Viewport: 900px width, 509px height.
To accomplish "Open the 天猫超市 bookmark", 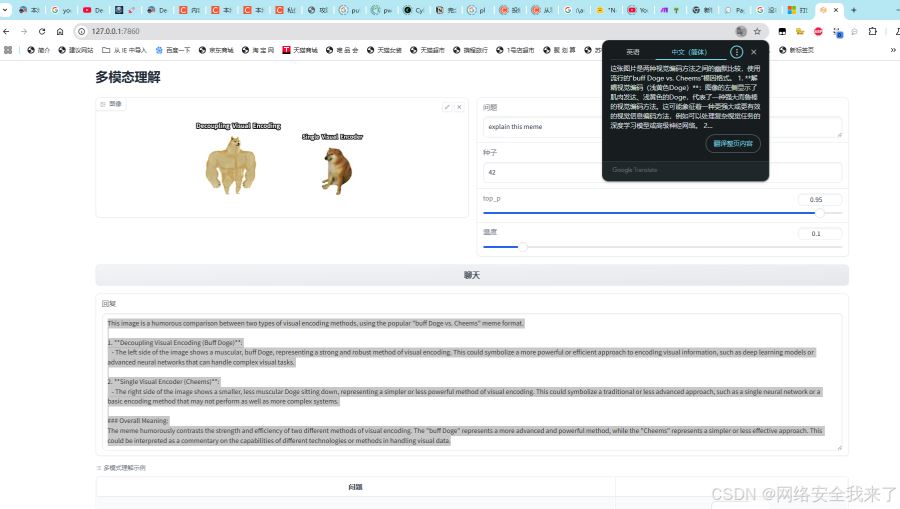I will (427, 50).
